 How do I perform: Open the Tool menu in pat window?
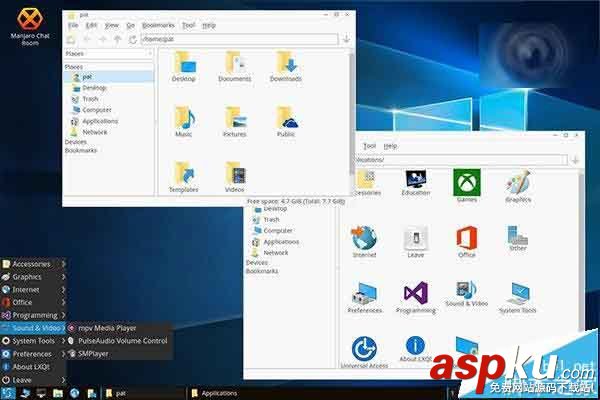tap(188, 25)
